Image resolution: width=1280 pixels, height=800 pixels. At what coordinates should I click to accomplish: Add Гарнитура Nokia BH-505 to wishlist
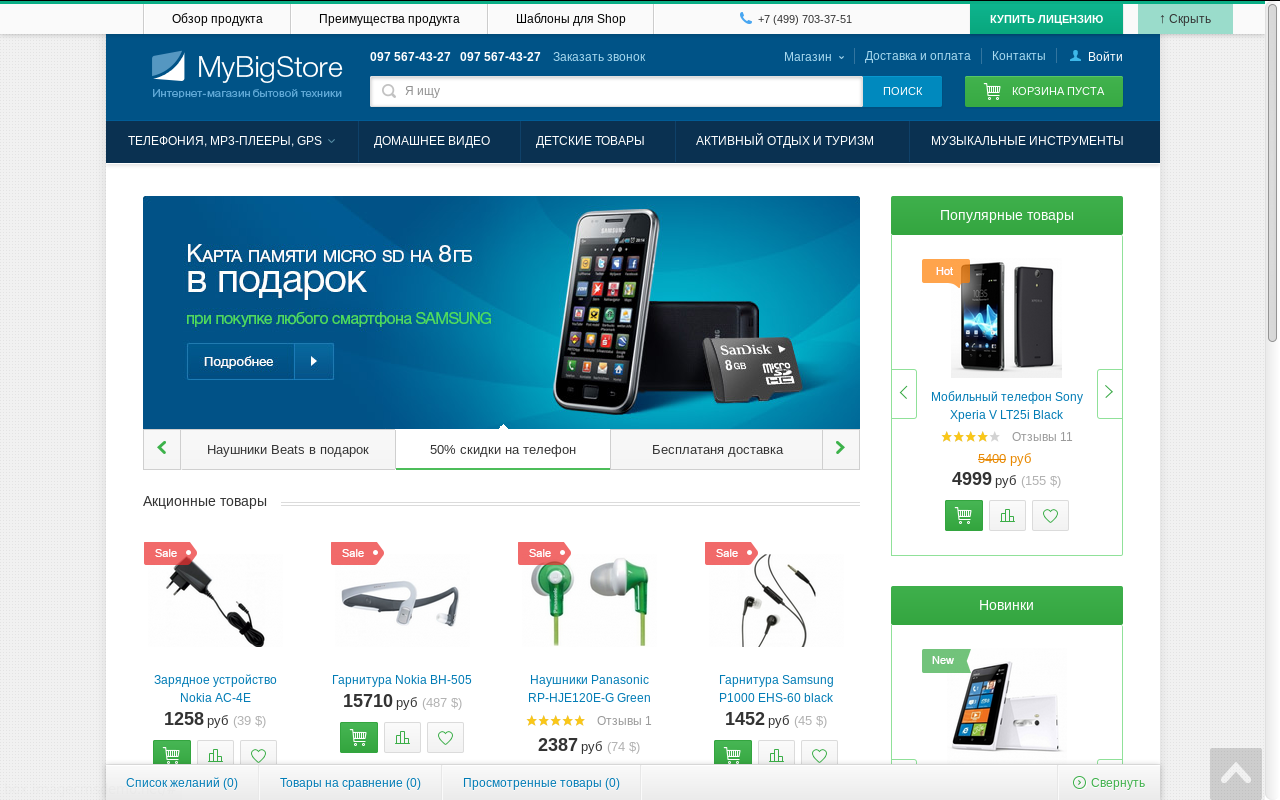[445, 737]
